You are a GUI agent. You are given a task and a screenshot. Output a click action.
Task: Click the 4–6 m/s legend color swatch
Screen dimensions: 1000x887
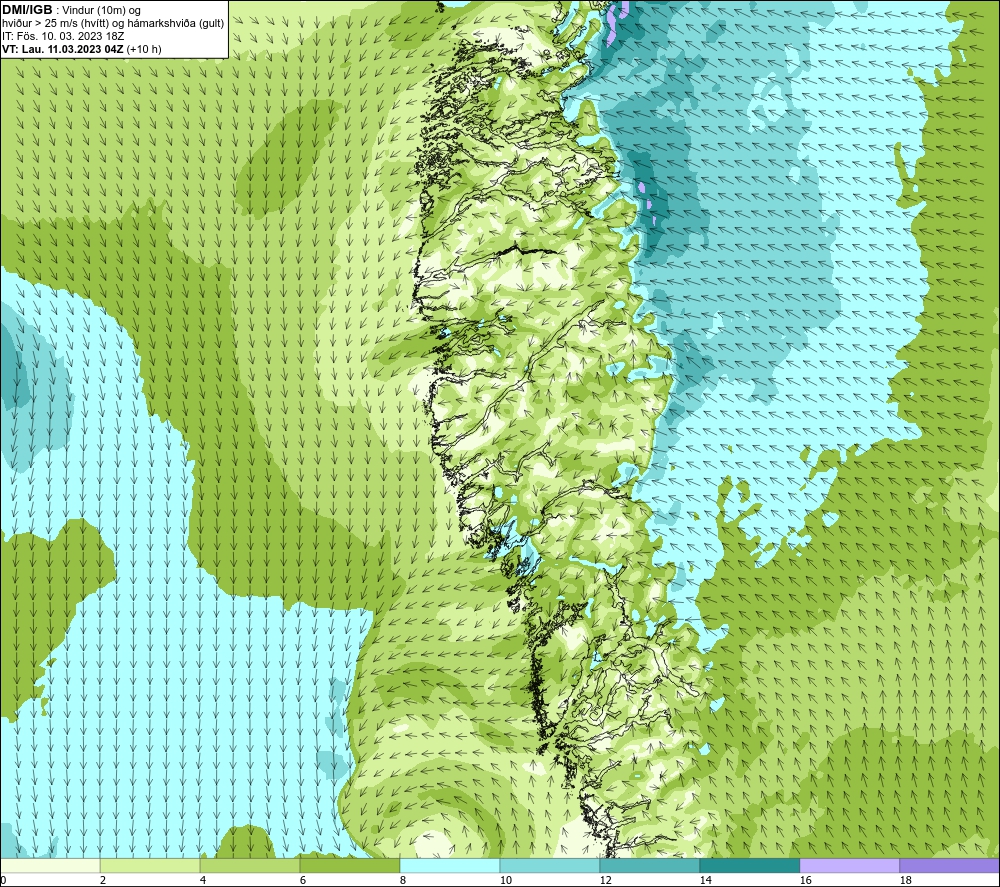tap(250, 865)
